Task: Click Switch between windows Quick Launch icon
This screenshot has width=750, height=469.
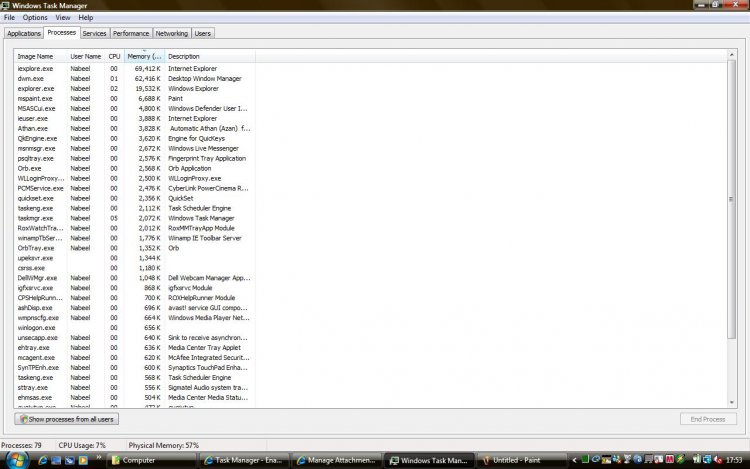Action: [x=70, y=460]
